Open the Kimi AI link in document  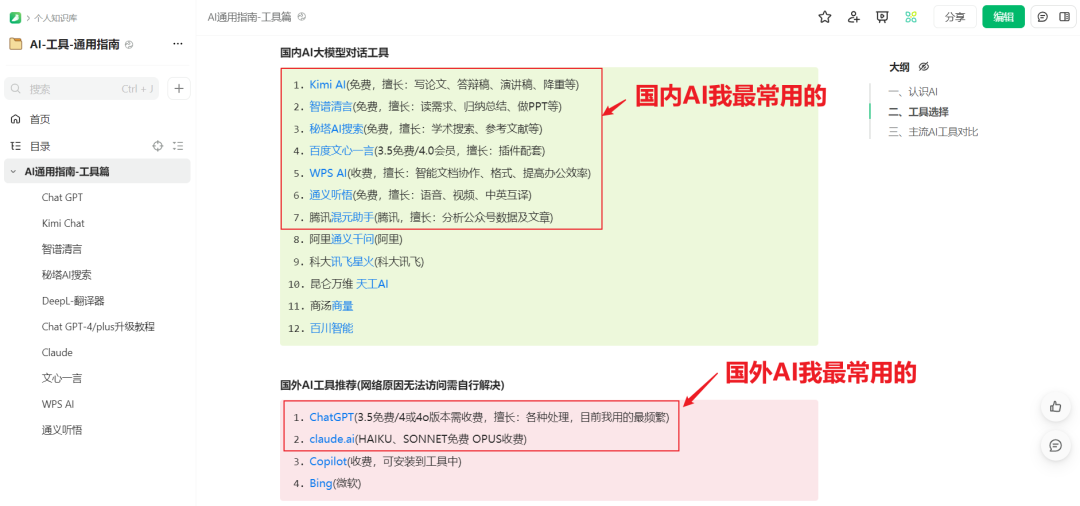327,85
